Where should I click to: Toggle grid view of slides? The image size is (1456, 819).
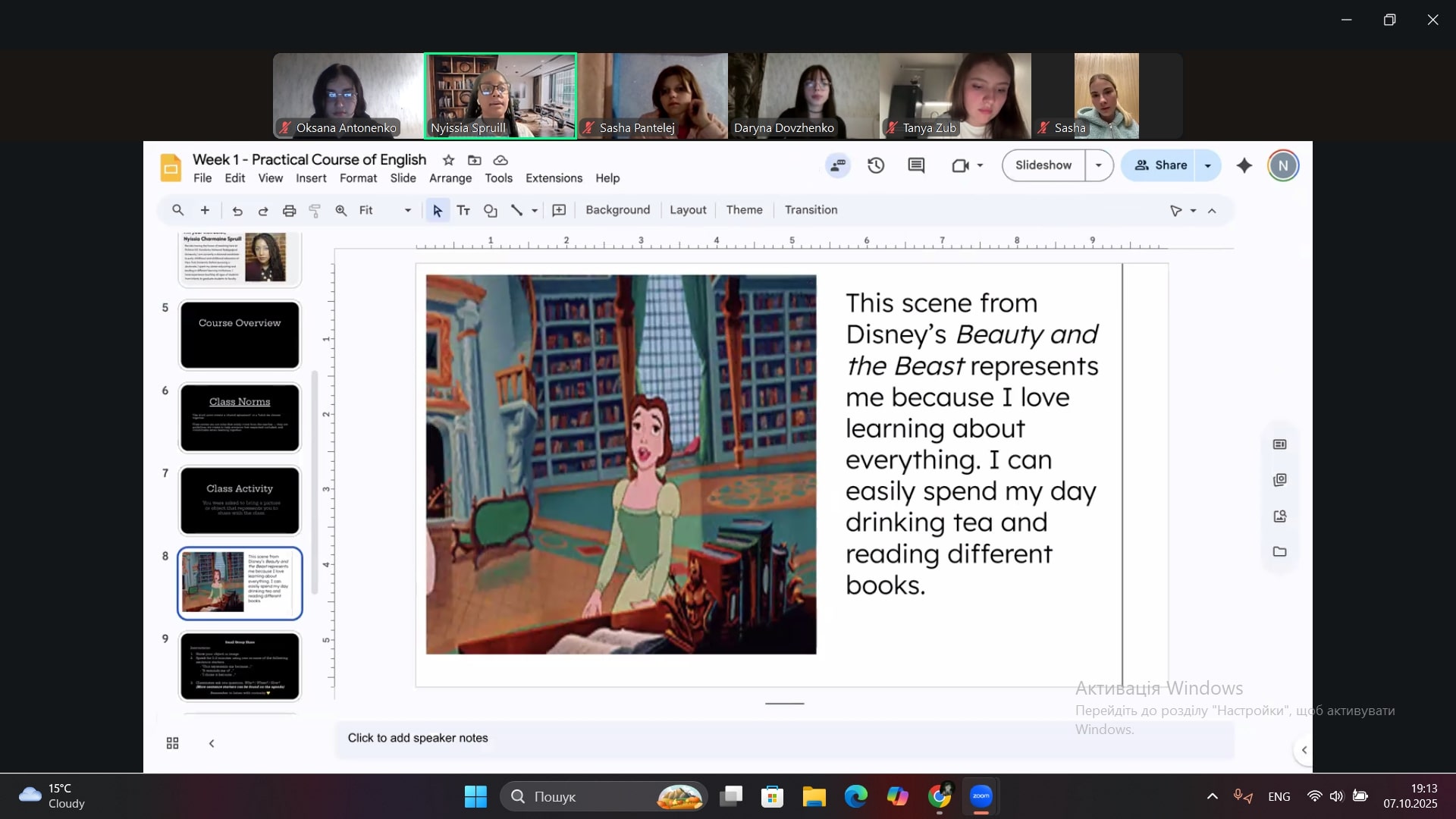(172, 743)
